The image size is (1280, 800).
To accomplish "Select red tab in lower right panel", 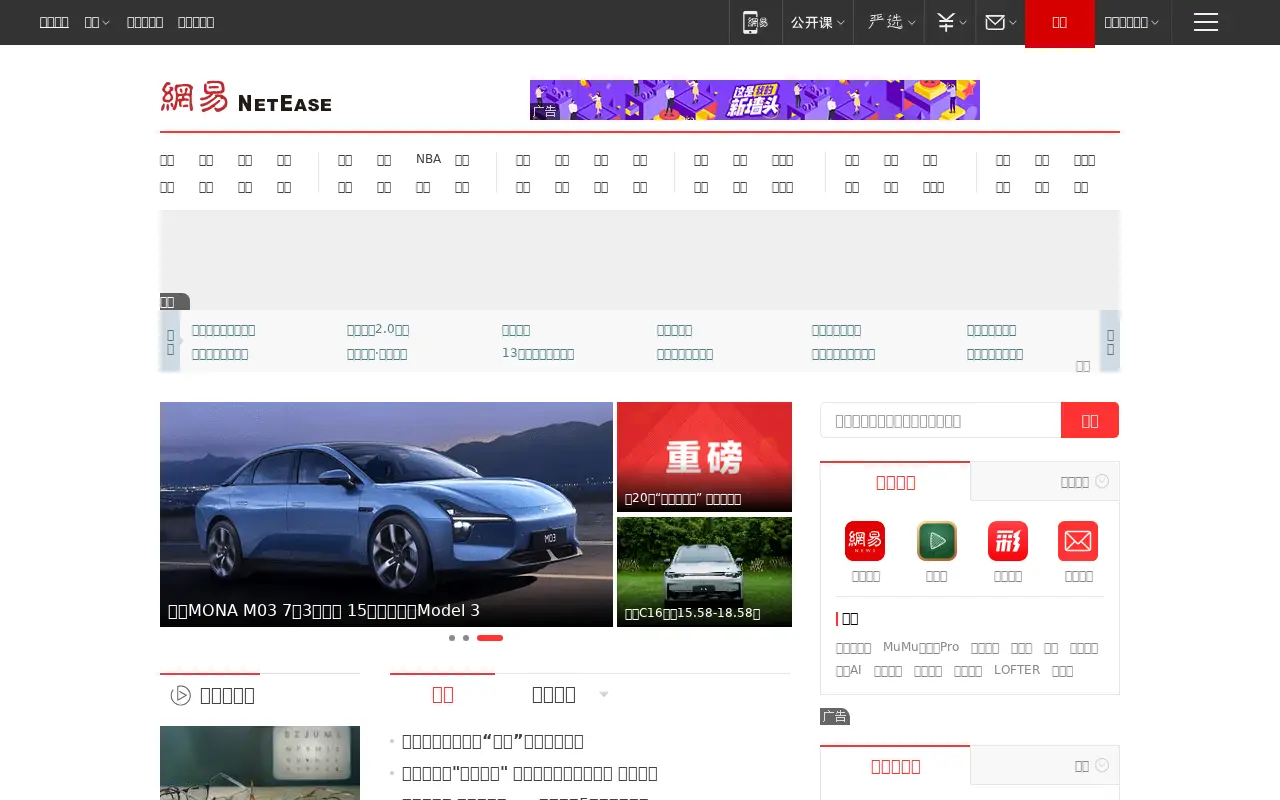I will (x=895, y=766).
